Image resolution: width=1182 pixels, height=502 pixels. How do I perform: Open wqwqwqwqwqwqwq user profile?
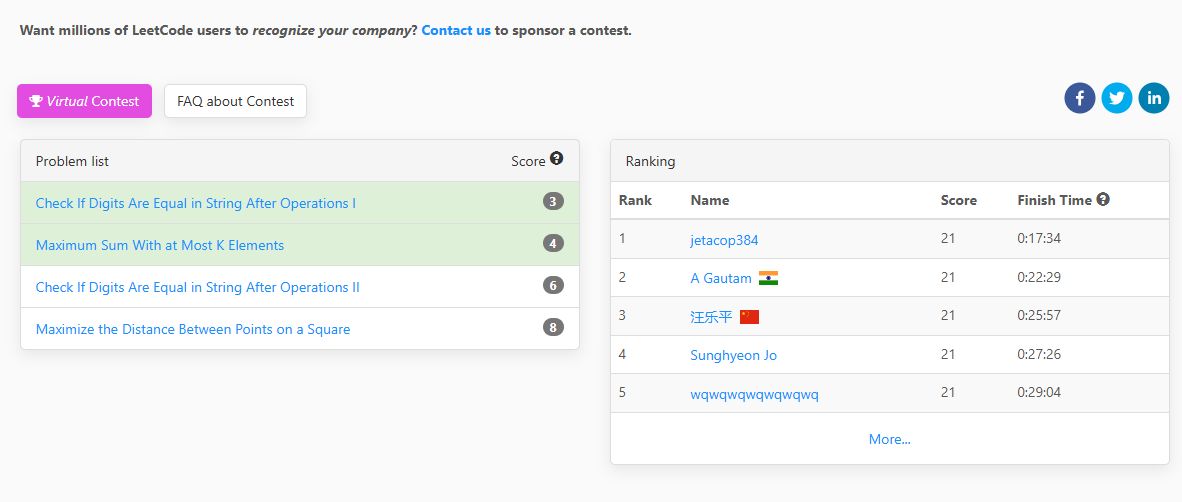click(754, 394)
